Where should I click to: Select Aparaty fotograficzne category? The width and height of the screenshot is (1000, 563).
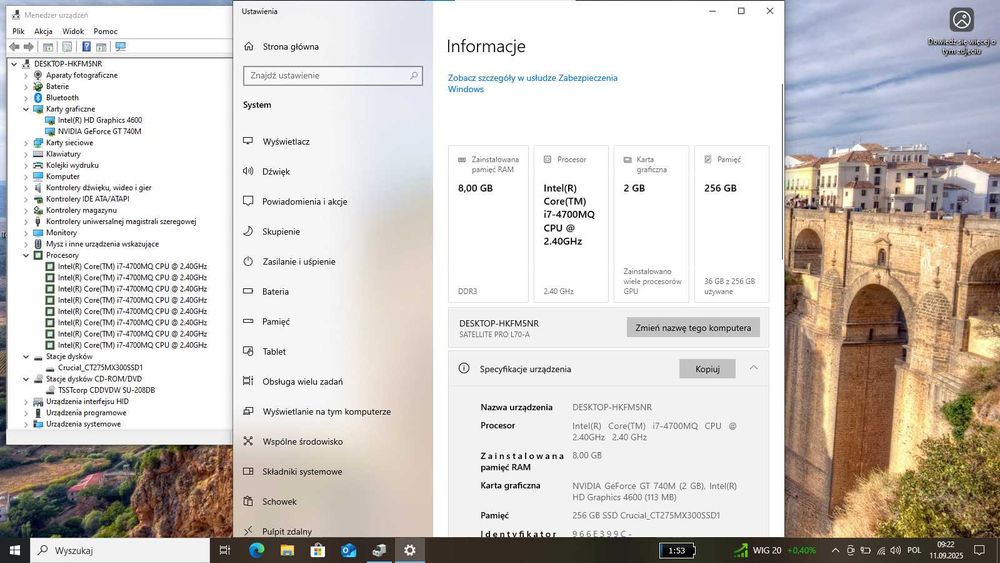tap(82, 75)
